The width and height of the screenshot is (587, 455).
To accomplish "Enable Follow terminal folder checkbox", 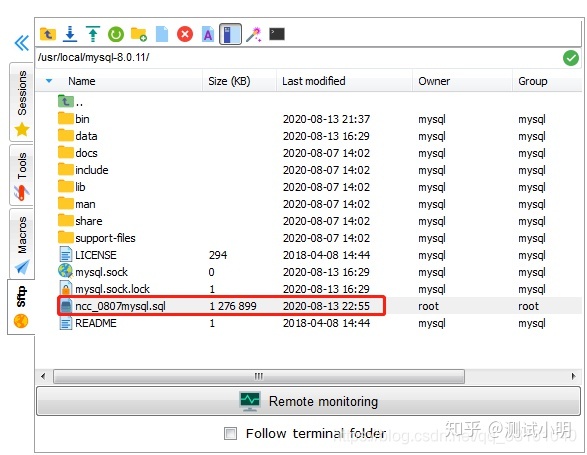I will click(x=230, y=434).
